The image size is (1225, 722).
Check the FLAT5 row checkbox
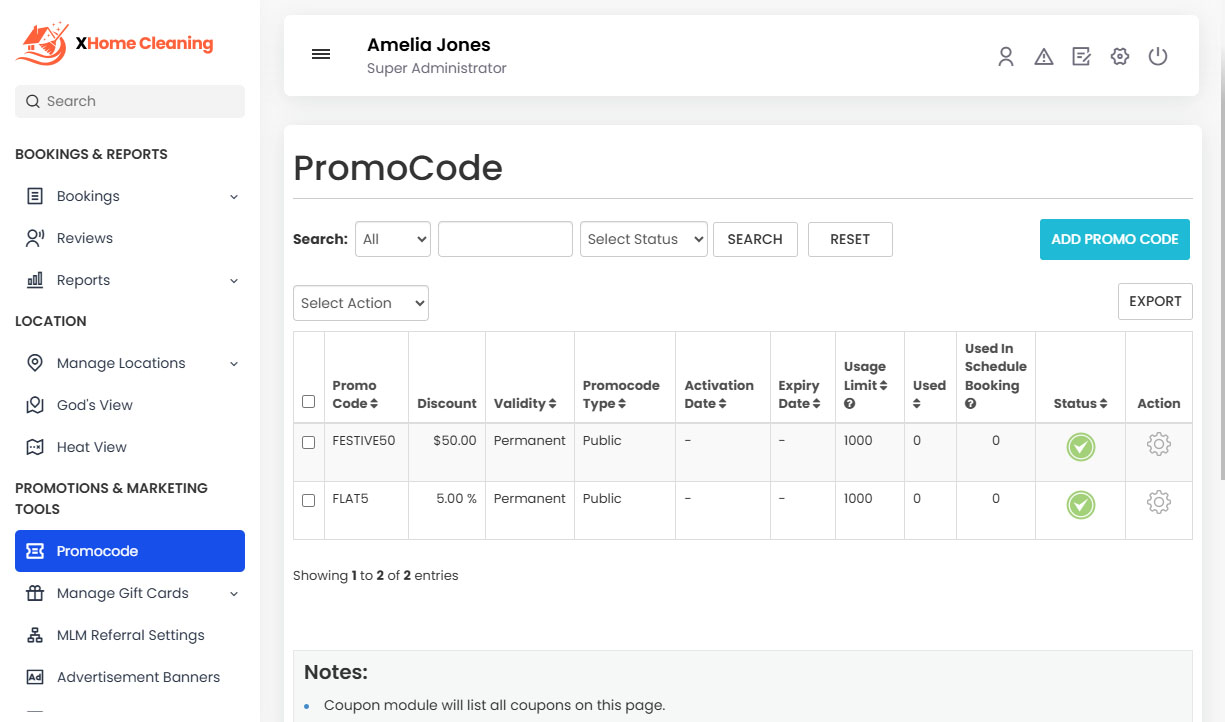tap(308, 499)
